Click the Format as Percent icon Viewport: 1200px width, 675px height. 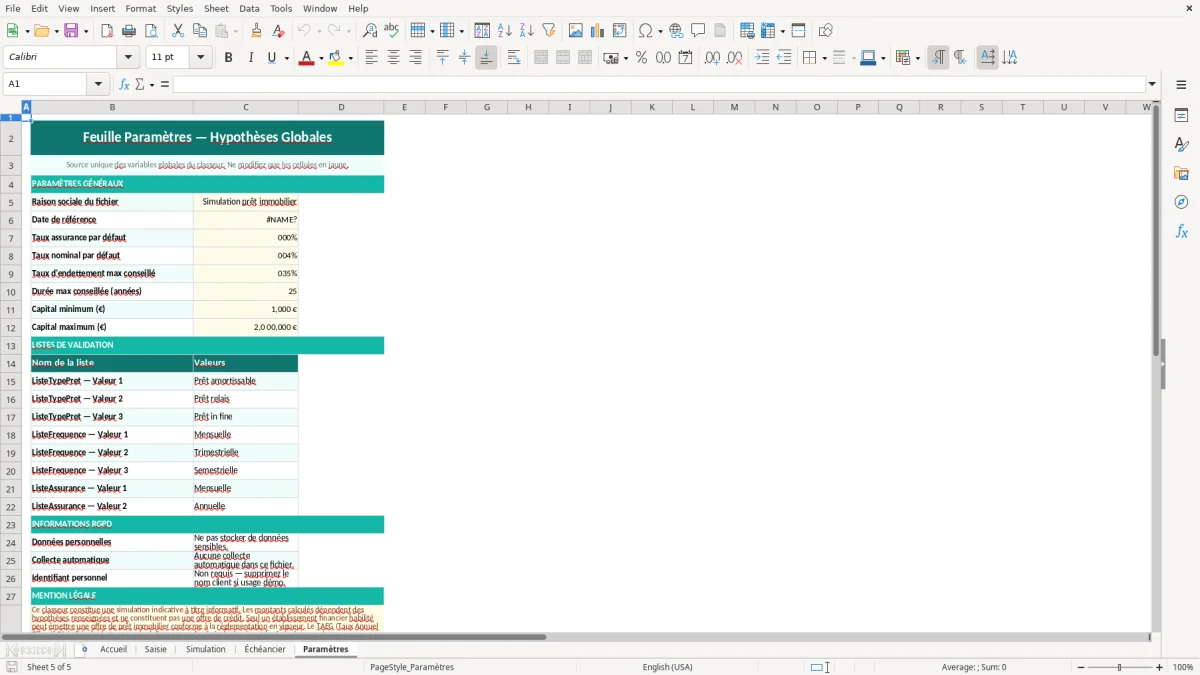[642, 58]
